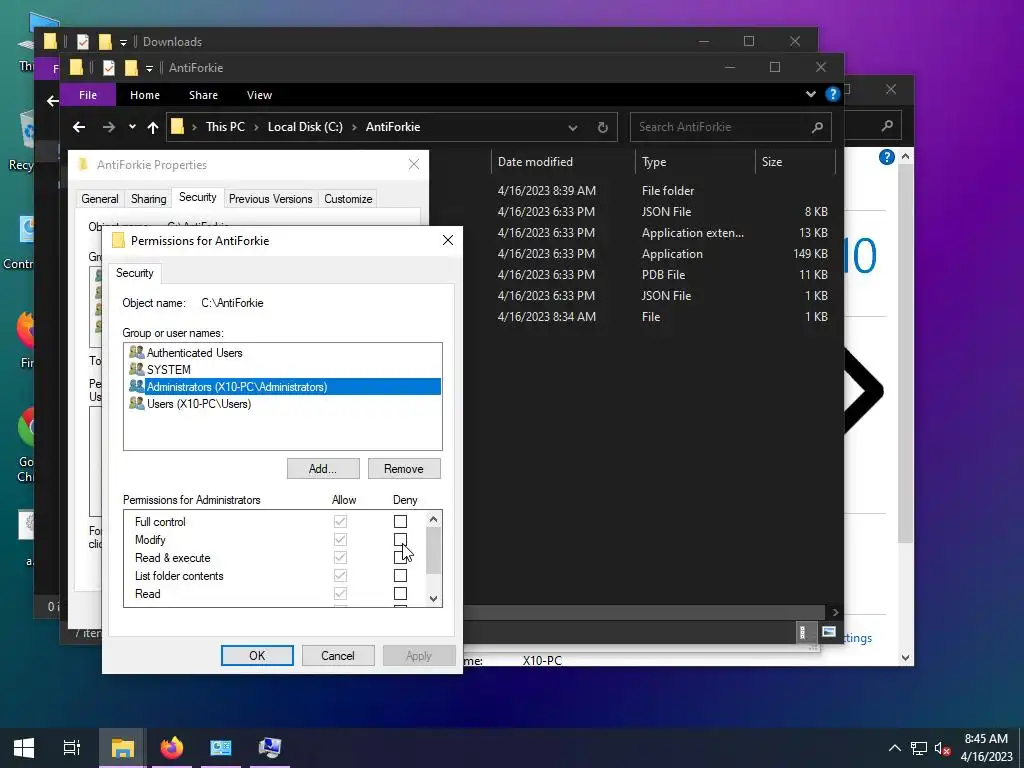Click File Explorer on the taskbar
The width and height of the screenshot is (1024, 768).
click(x=122, y=748)
